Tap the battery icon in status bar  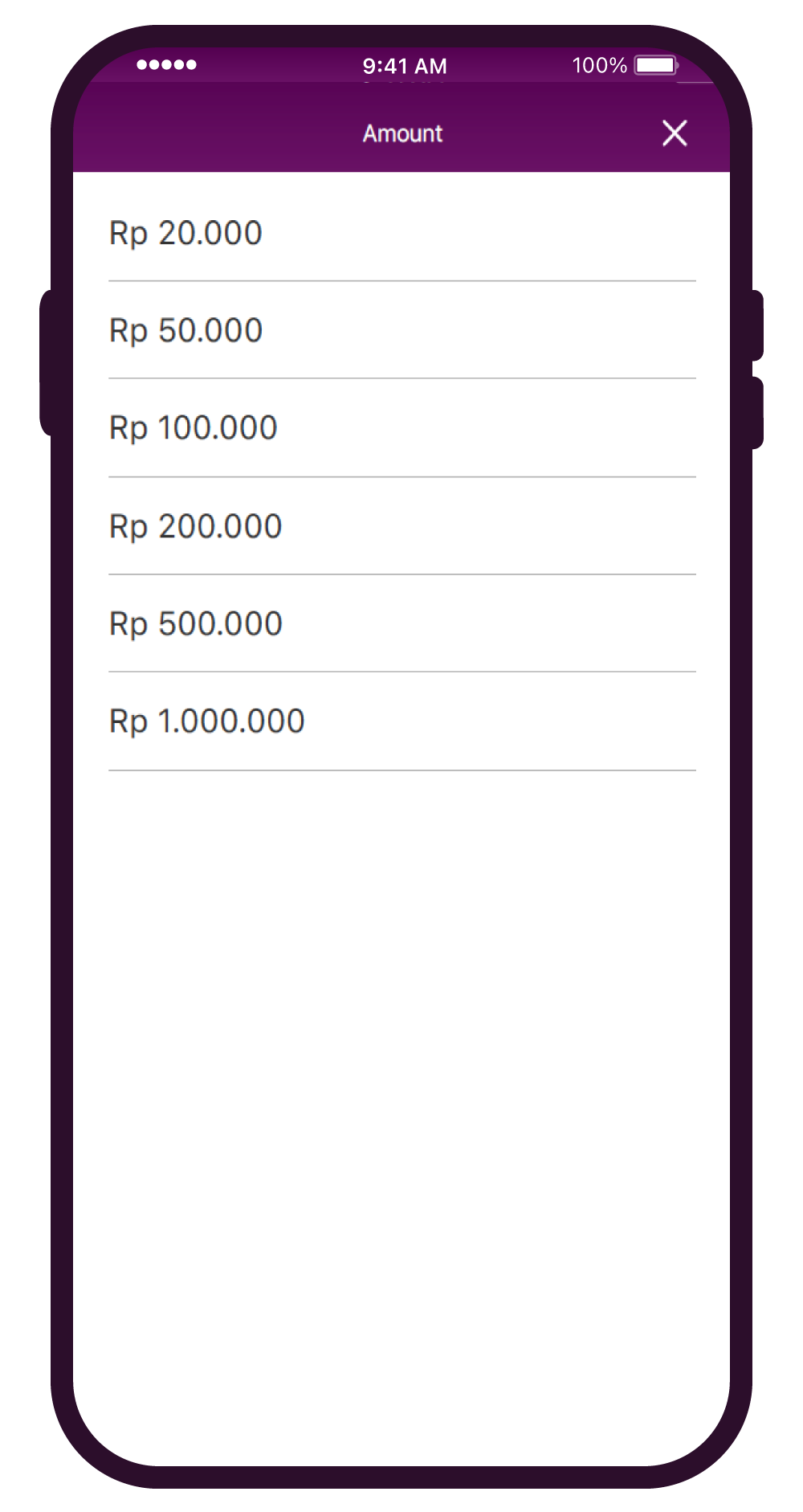click(x=656, y=65)
